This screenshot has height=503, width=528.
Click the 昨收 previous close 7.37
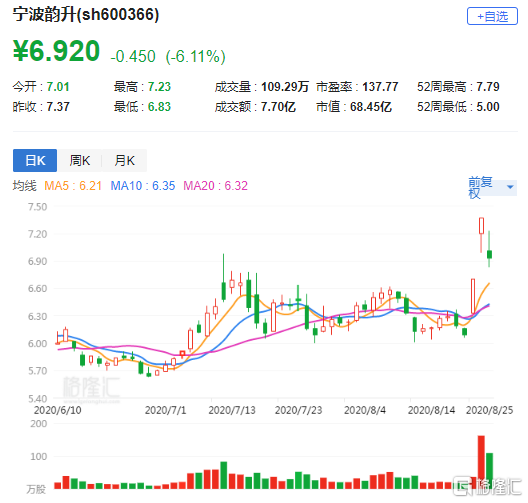pos(58,107)
